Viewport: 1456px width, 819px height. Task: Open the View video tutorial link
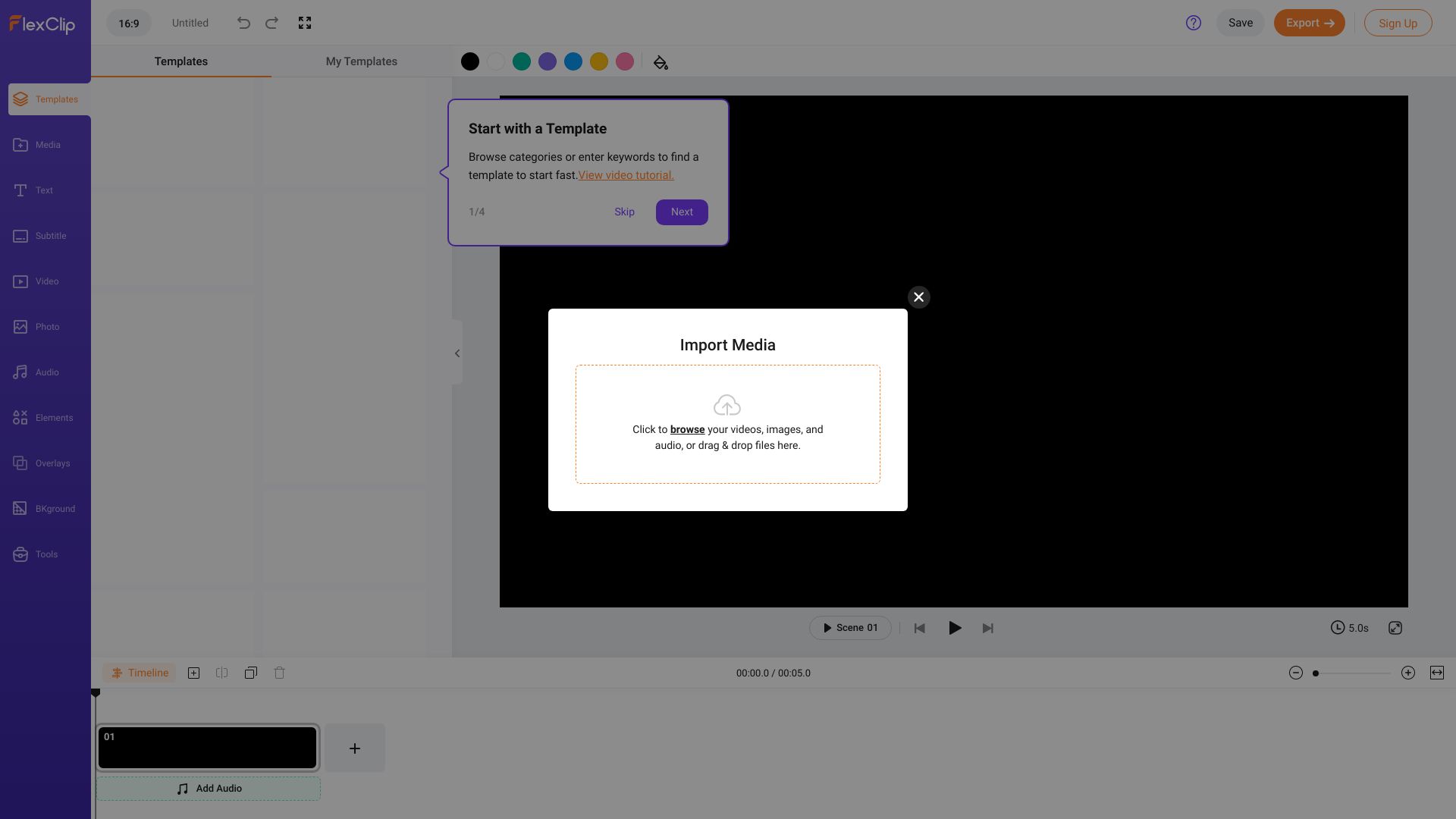click(x=626, y=175)
